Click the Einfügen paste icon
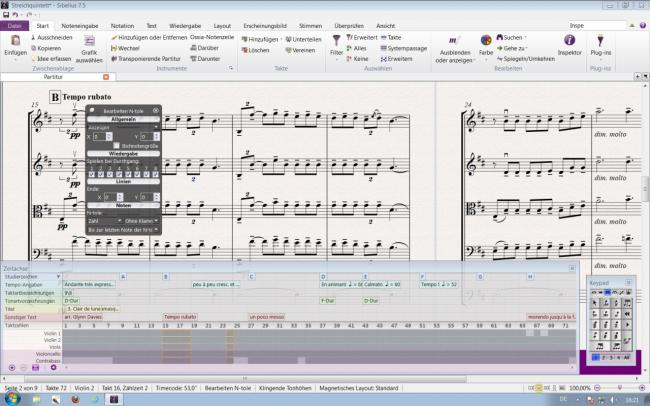The width and height of the screenshot is (650, 406). coord(15,41)
